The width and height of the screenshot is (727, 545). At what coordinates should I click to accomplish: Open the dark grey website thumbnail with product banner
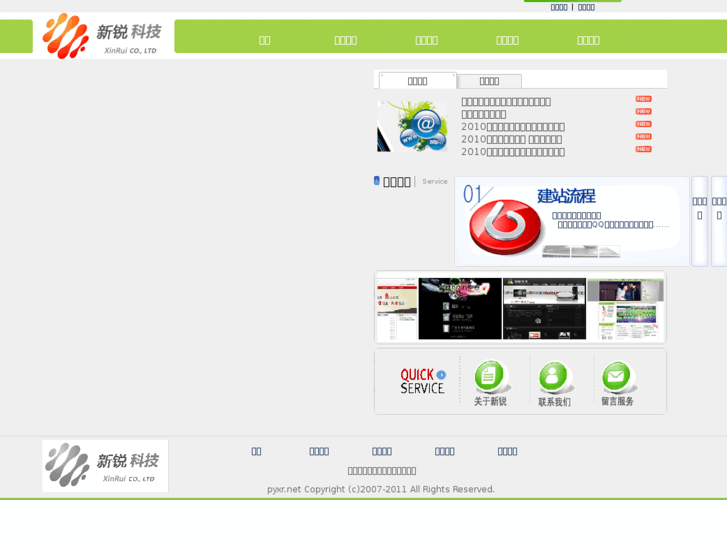pos(544,308)
